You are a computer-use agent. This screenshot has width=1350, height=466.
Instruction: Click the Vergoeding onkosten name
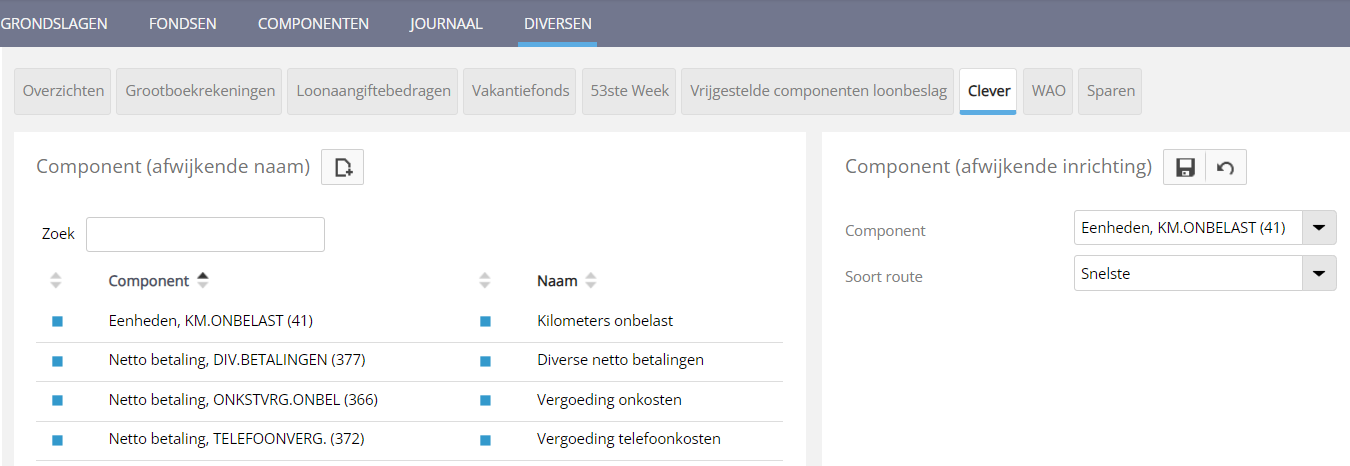[x=609, y=400]
